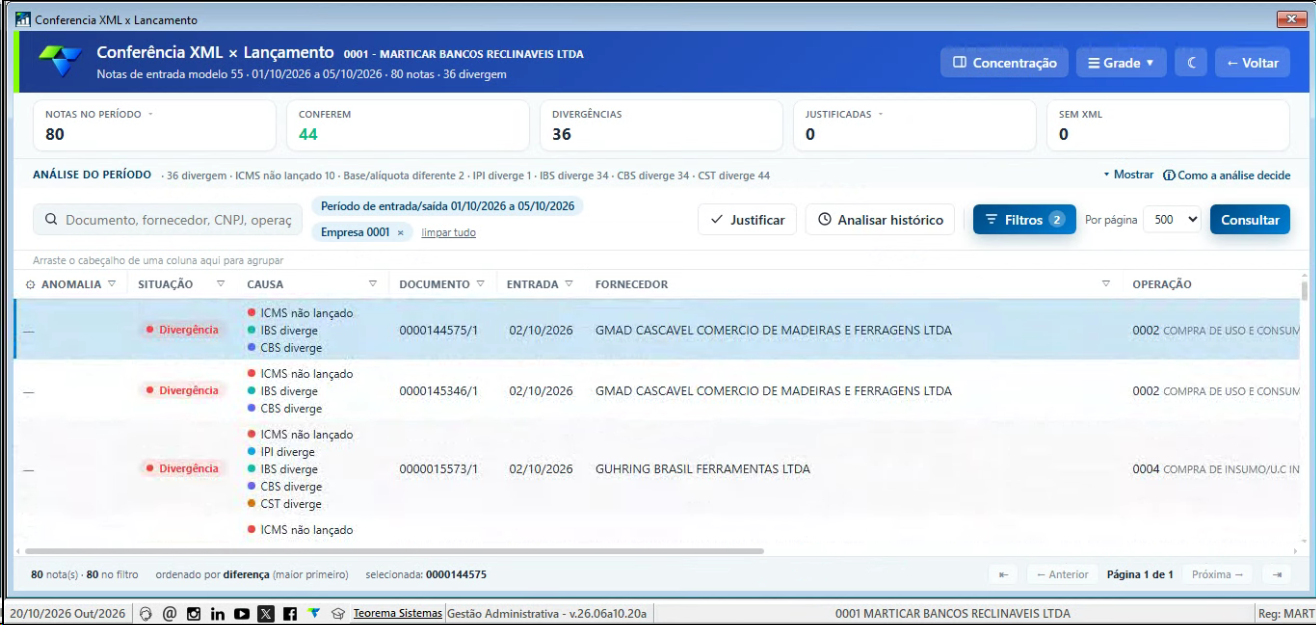
Task: Open the support headset icon in status bar
Action: [146, 613]
